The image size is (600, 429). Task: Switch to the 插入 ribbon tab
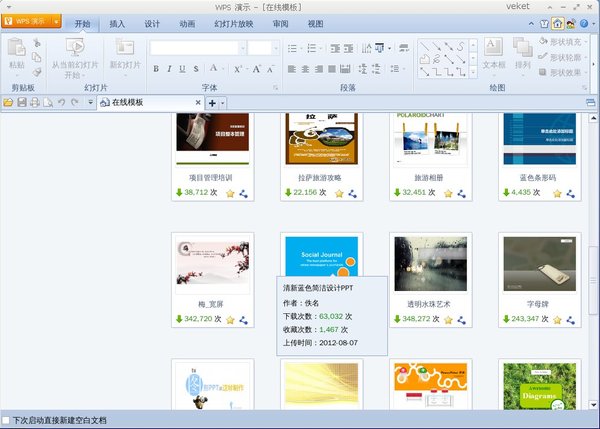coord(117,23)
